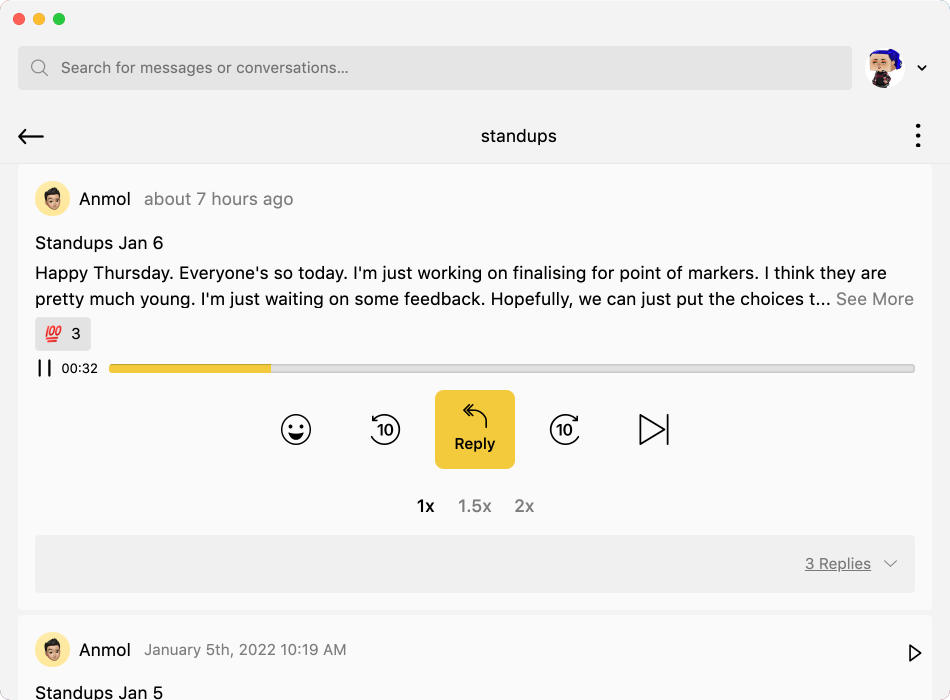Set playback speed to 2x
Image resolution: width=950 pixels, height=700 pixels.
tap(524, 506)
